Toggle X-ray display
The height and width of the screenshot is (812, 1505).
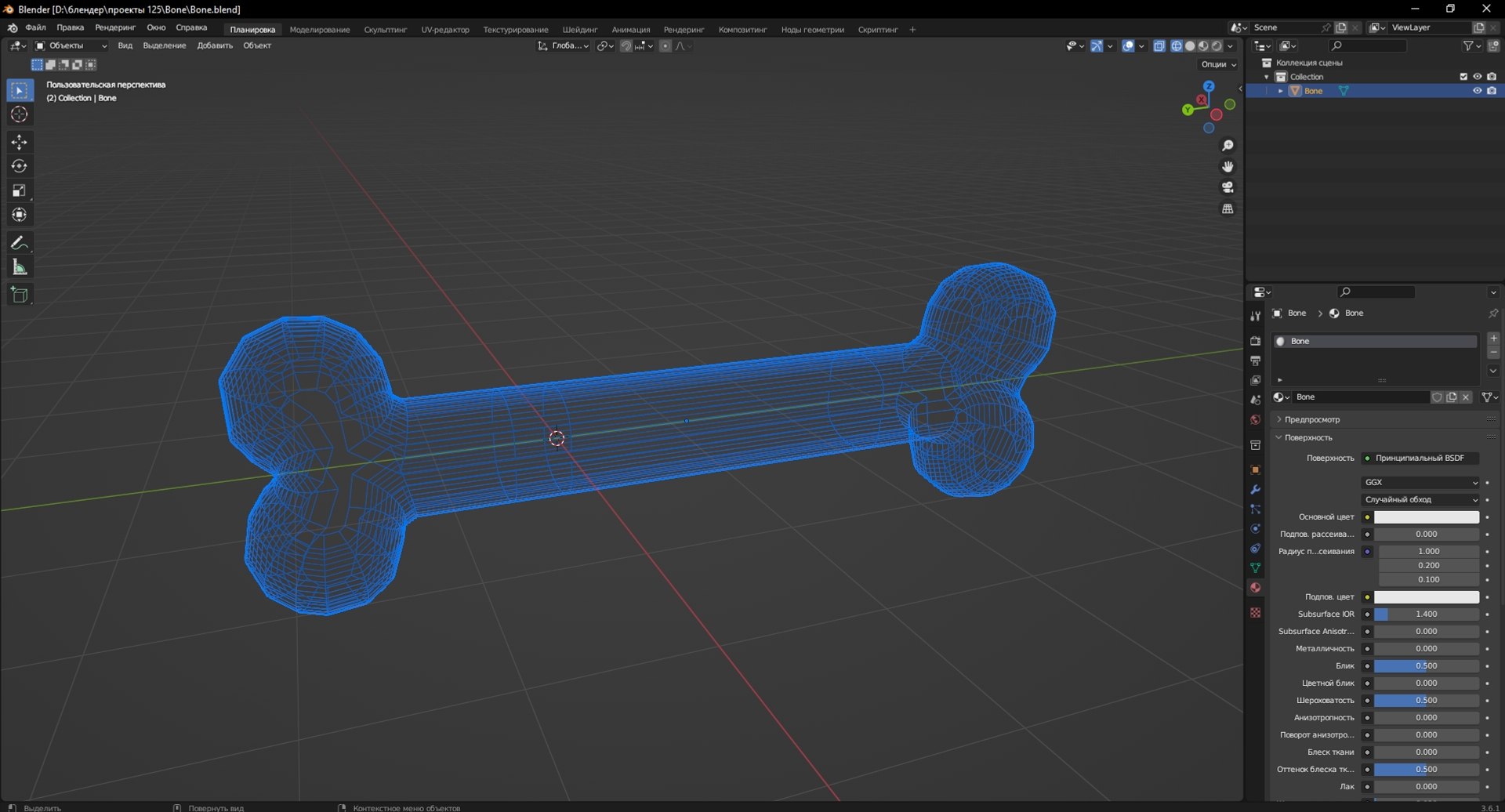[x=1159, y=45]
